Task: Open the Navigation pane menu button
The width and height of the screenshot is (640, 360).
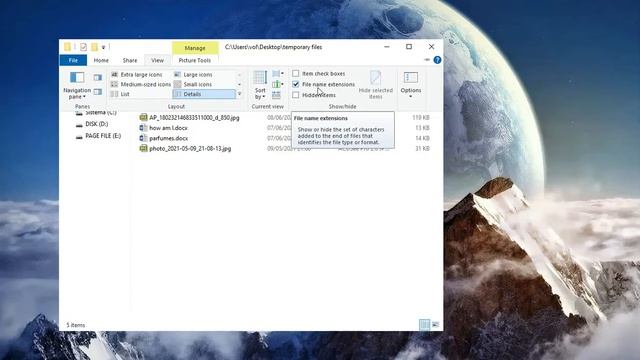Action: coord(77,85)
